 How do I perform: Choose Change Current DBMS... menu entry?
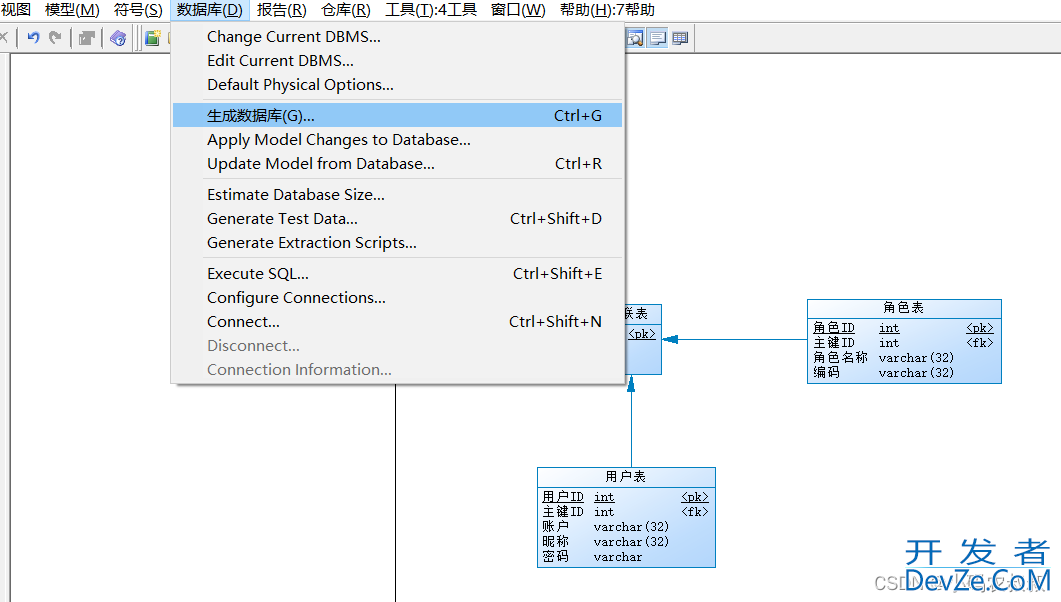pos(397,37)
